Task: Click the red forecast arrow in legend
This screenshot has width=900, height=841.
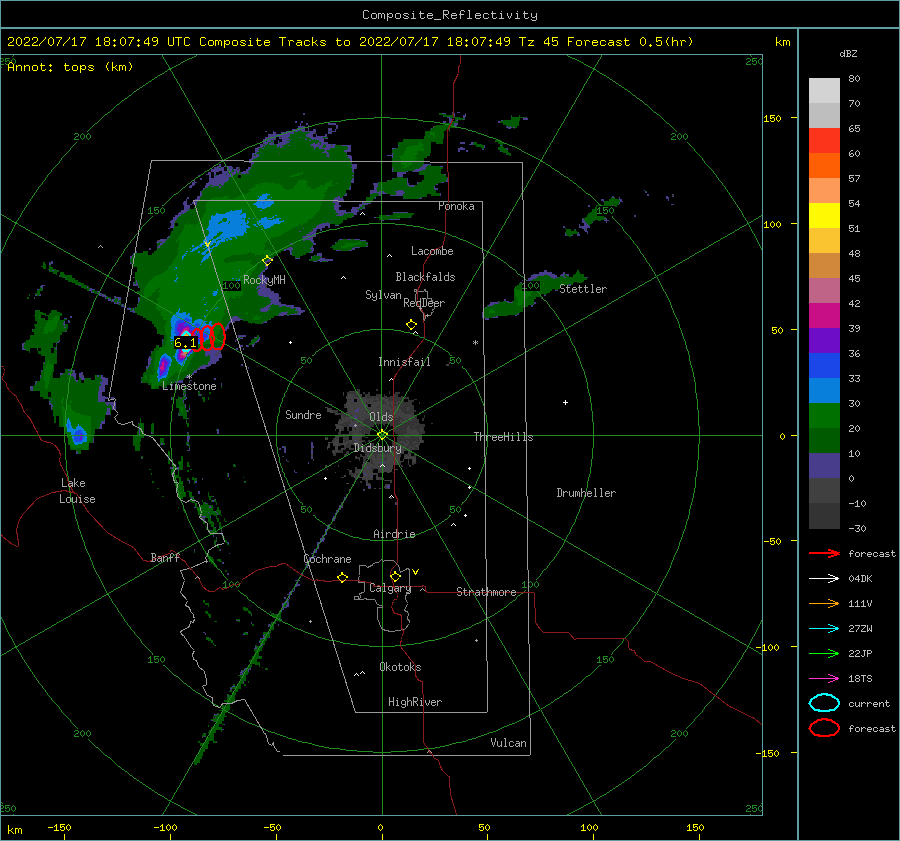Action: tap(824, 553)
